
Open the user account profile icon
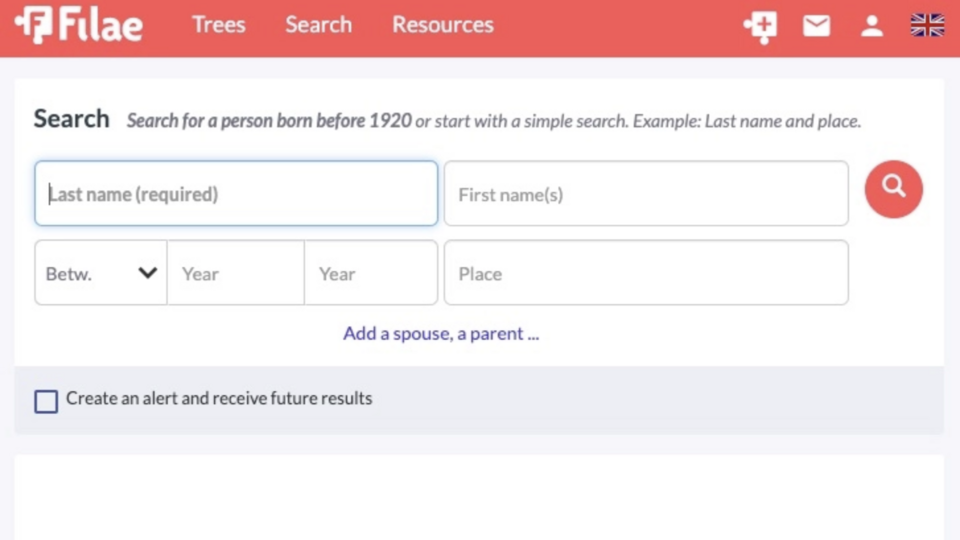(872, 26)
